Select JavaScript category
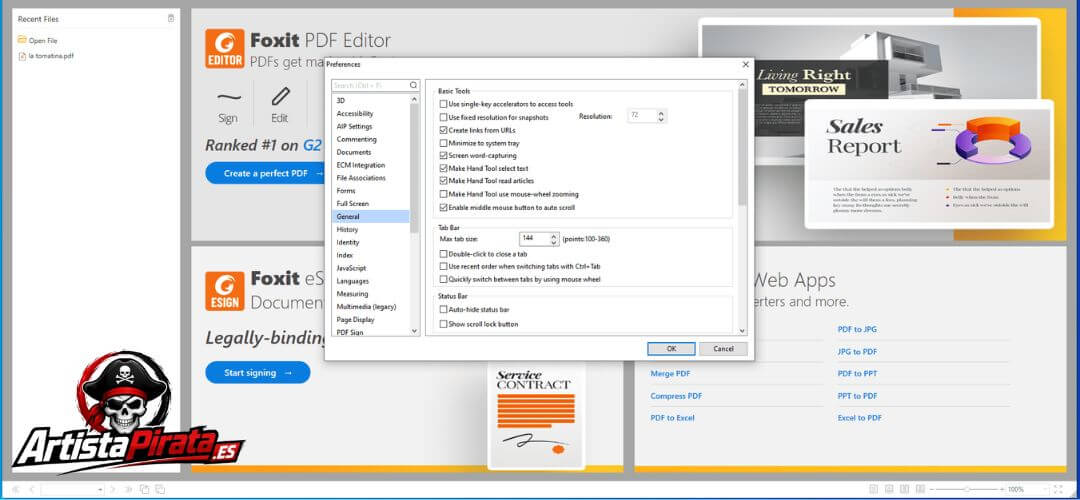The width and height of the screenshot is (1080, 500). (x=351, y=268)
